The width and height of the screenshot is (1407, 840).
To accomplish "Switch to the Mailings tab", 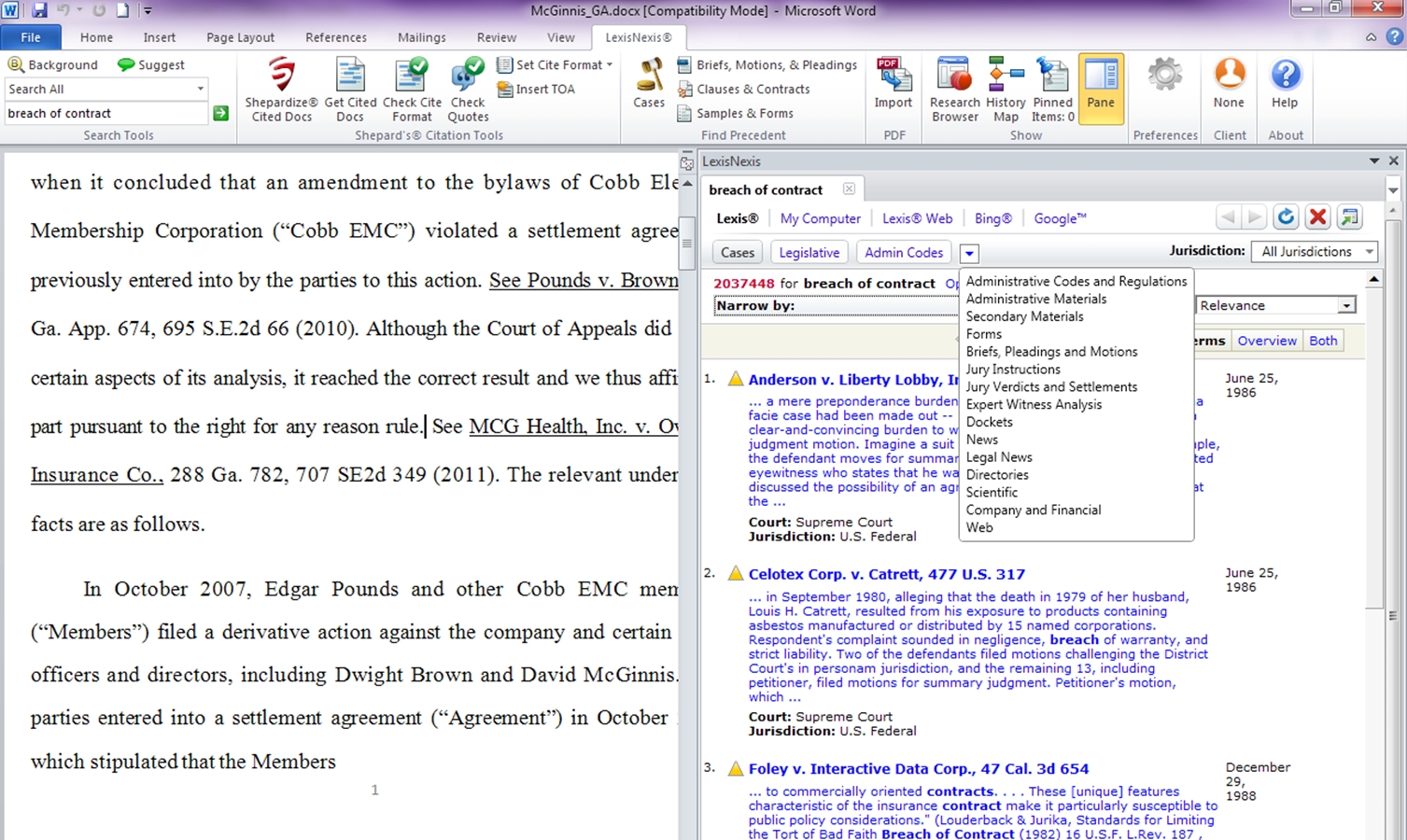I will pyautogui.click(x=421, y=37).
